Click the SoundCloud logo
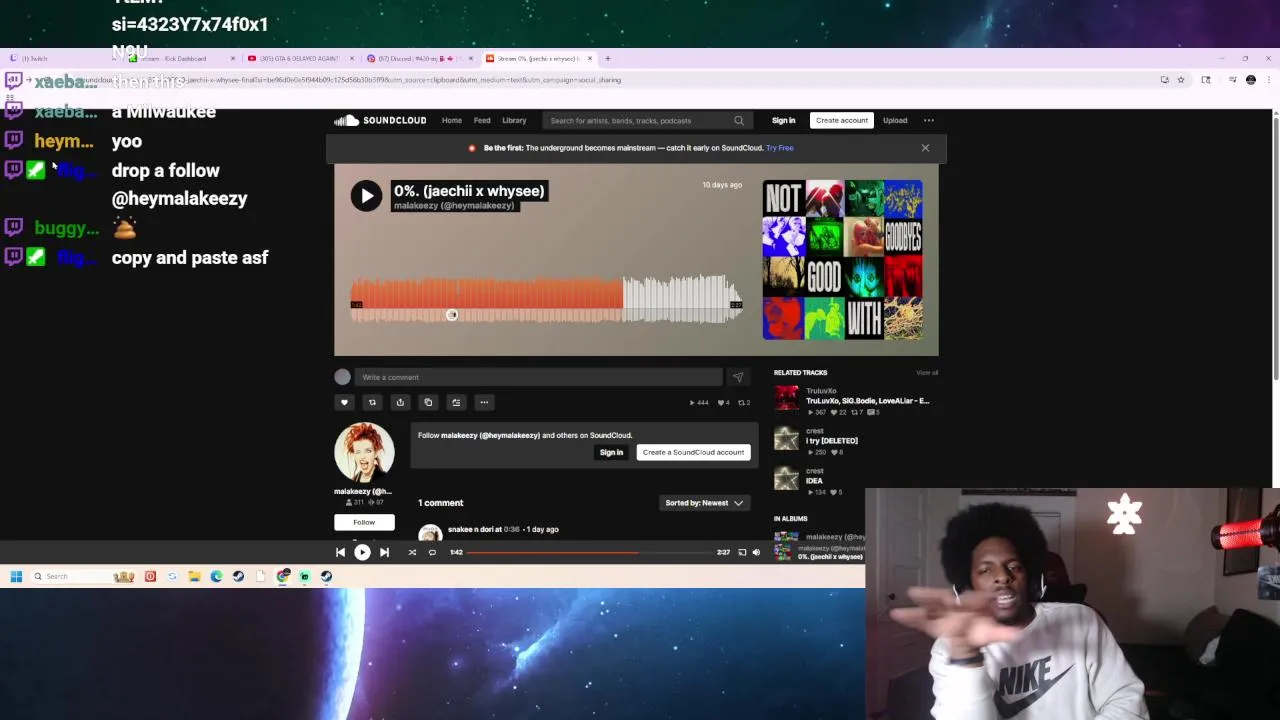 point(380,120)
